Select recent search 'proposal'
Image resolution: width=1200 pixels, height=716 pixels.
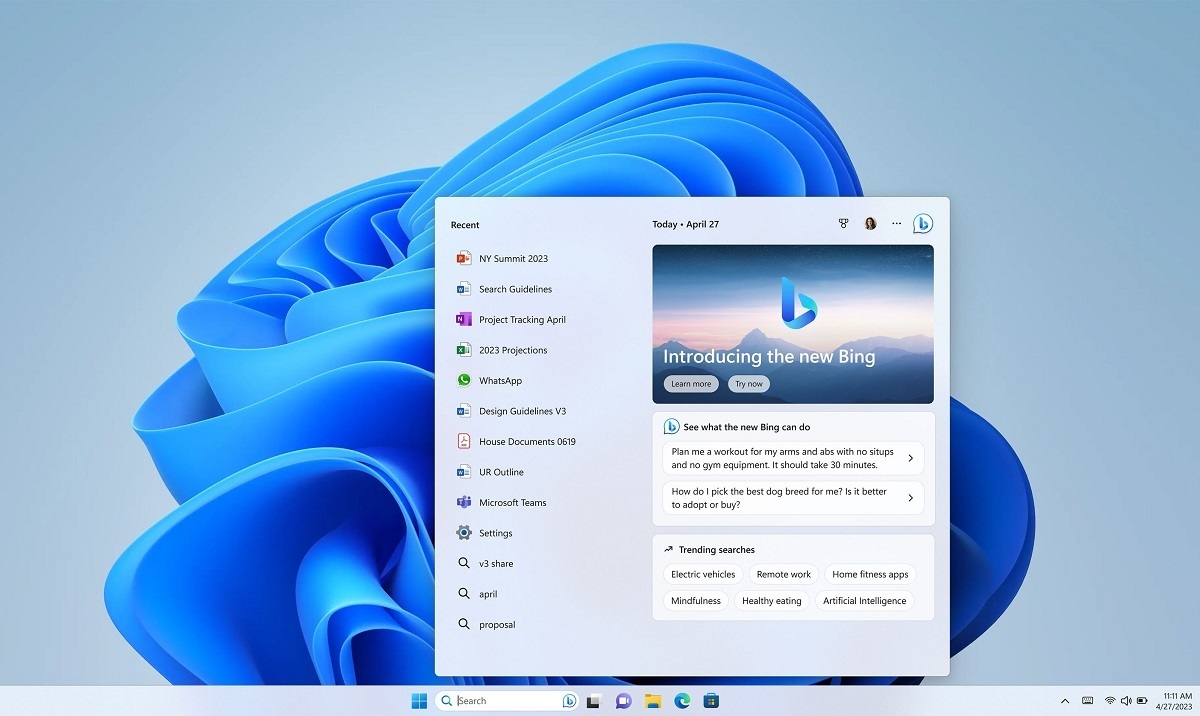486,625
